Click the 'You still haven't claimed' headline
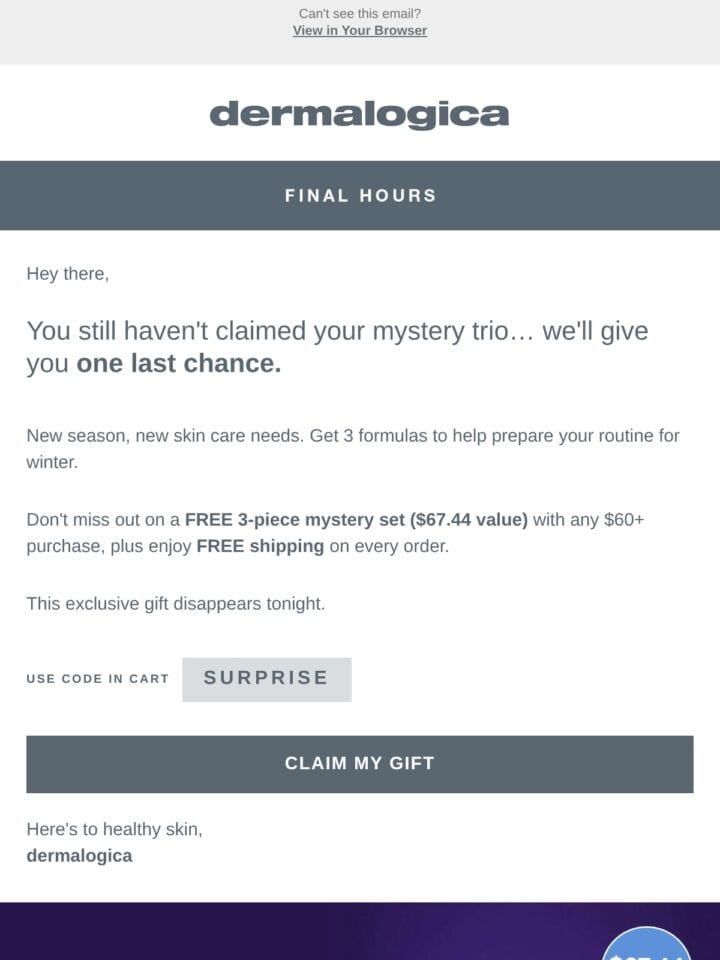720x960 pixels. pos(337,347)
